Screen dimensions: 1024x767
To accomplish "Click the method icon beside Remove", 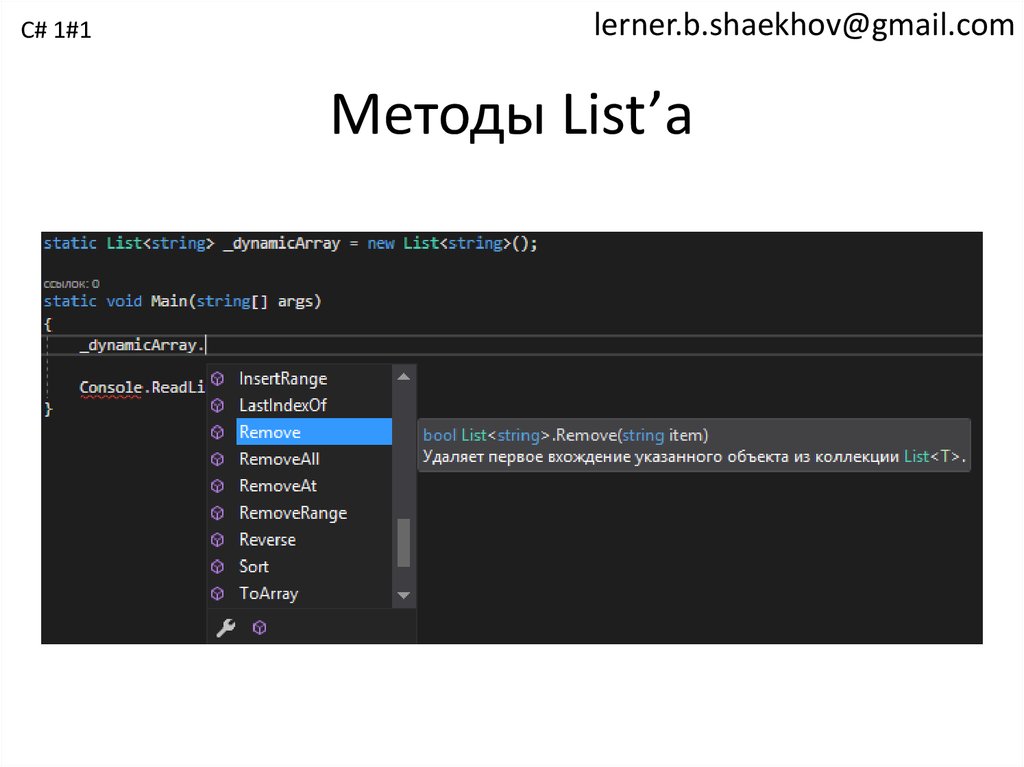I will 218,432.
